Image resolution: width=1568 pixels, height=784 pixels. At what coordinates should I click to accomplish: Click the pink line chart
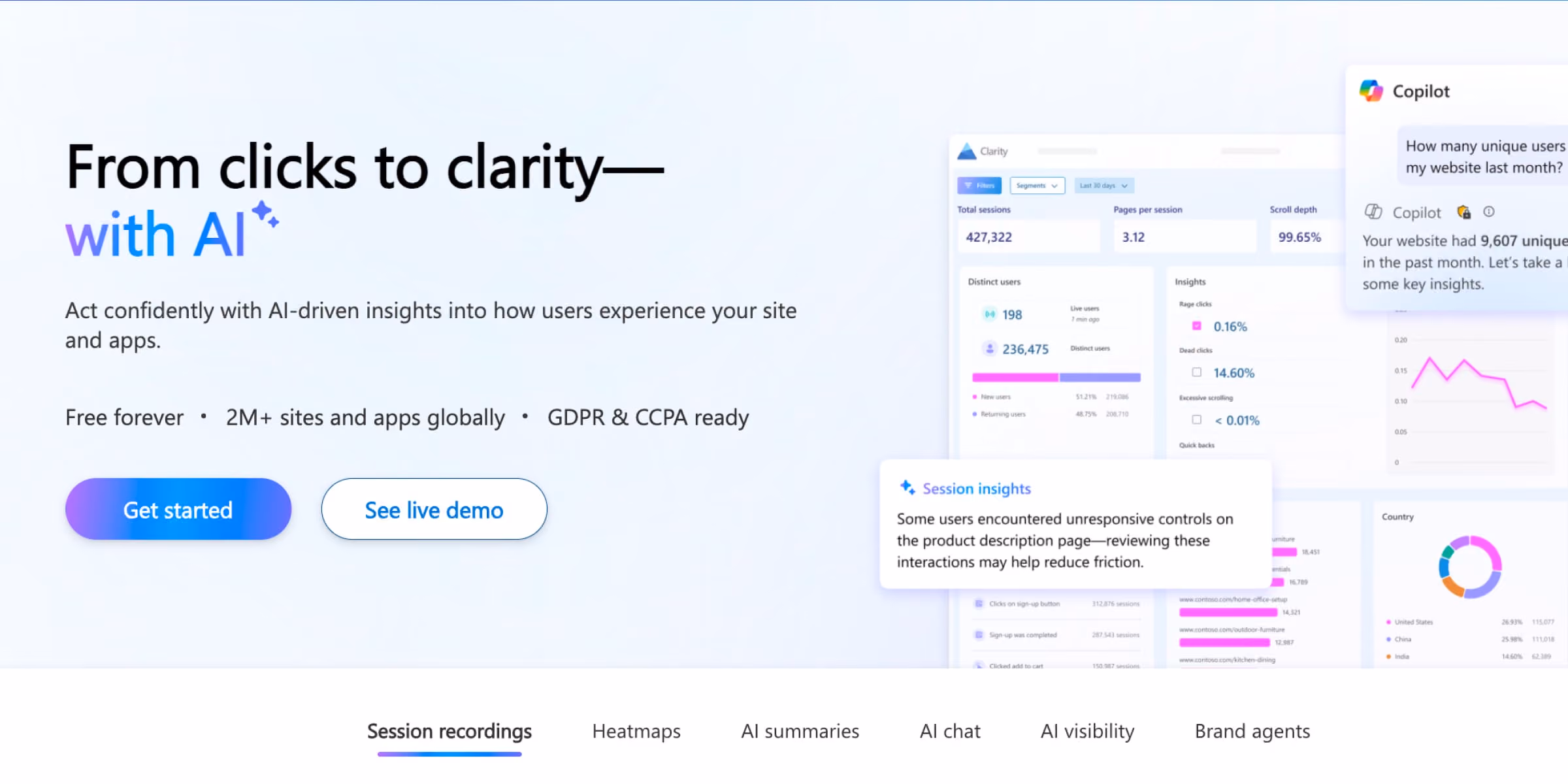[1479, 383]
